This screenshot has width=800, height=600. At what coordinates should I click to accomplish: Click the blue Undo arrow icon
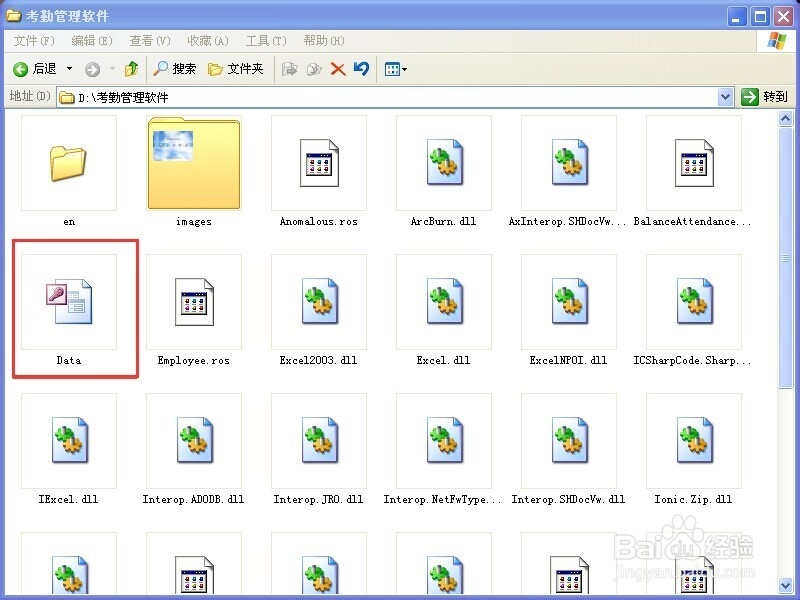pyautogui.click(x=361, y=68)
